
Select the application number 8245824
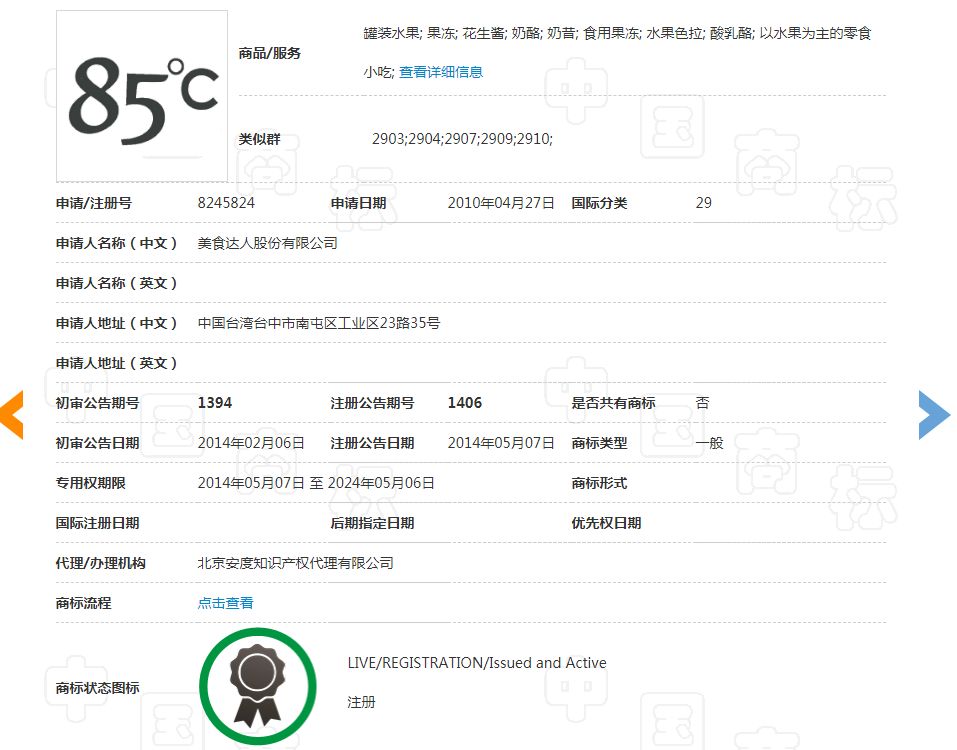(x=226, y=203)
